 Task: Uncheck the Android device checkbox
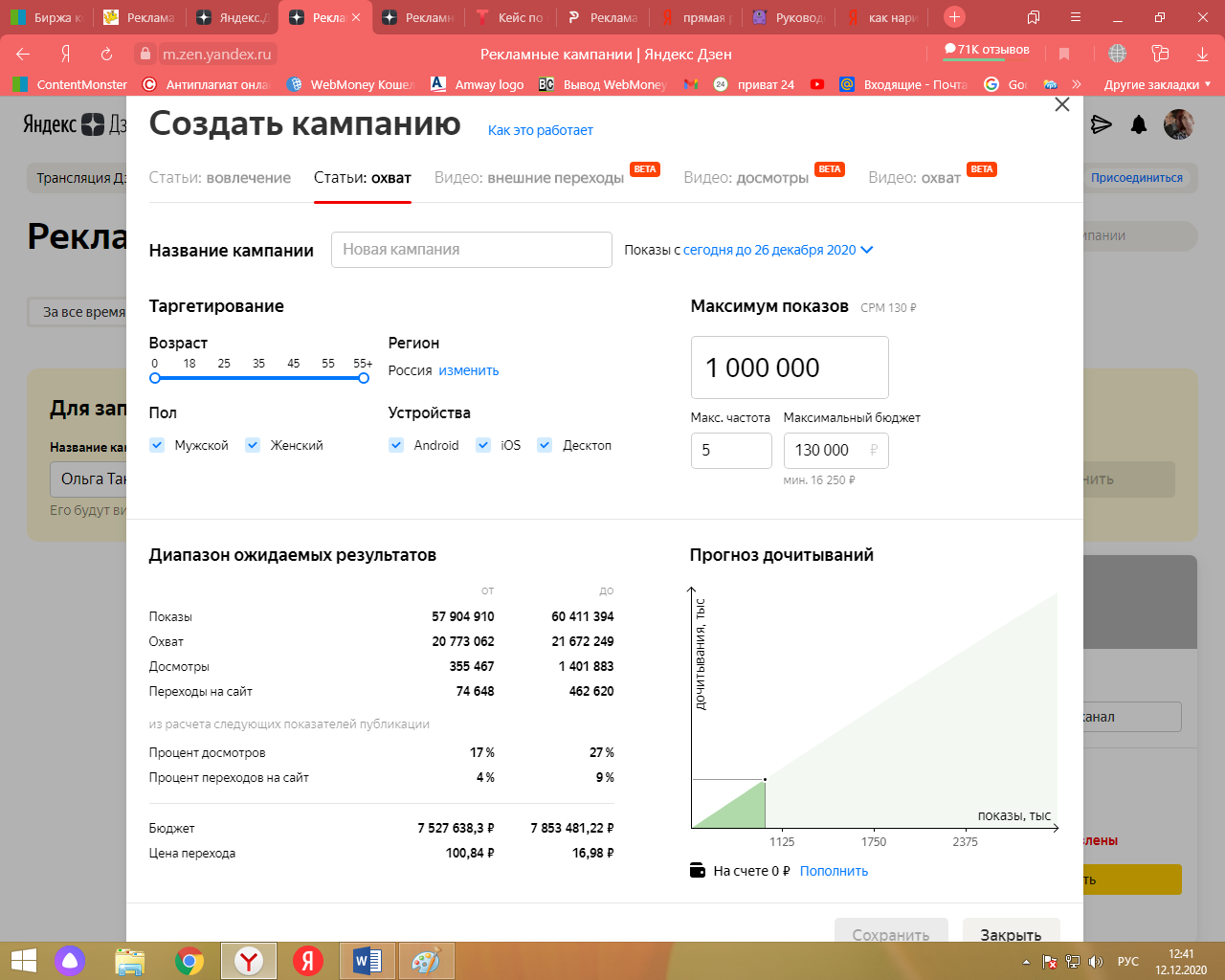point(396,445)
